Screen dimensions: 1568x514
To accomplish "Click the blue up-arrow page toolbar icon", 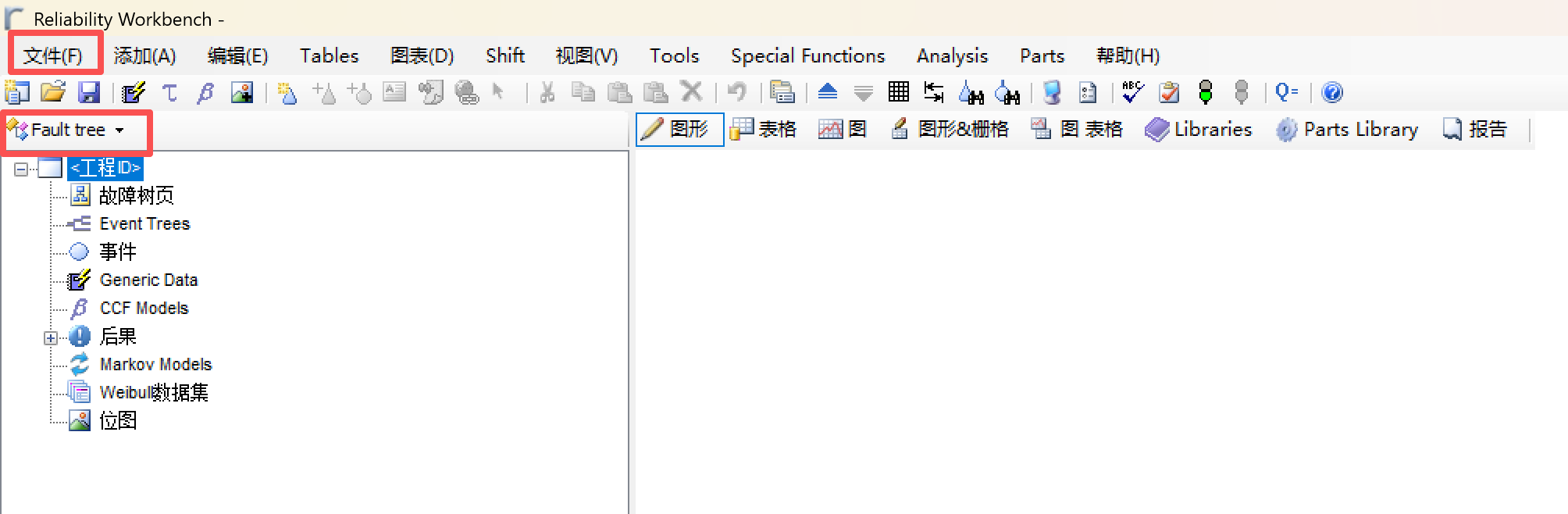I will click(828, 91).
